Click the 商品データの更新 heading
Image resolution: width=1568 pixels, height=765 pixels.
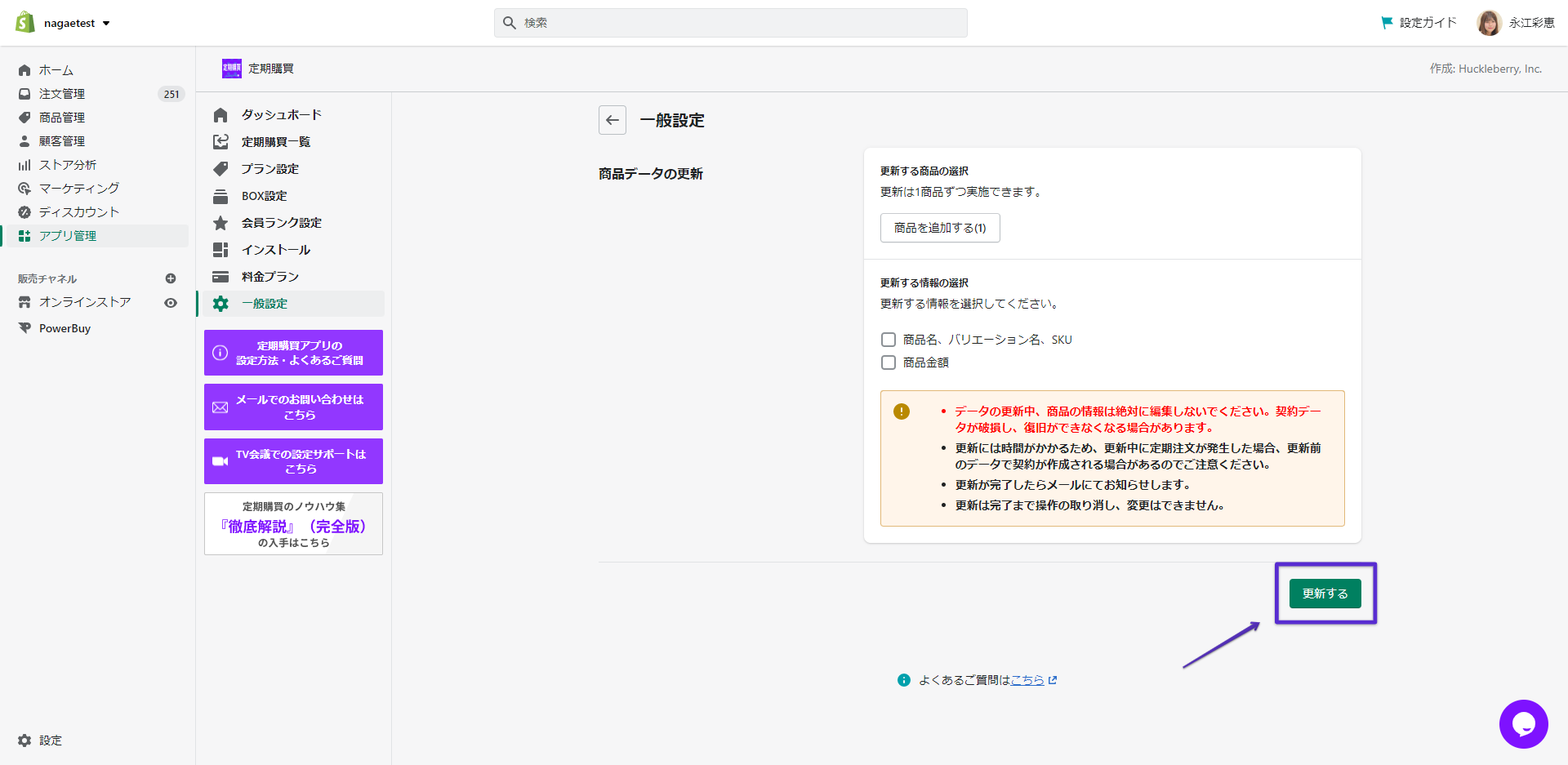[651, 174]
